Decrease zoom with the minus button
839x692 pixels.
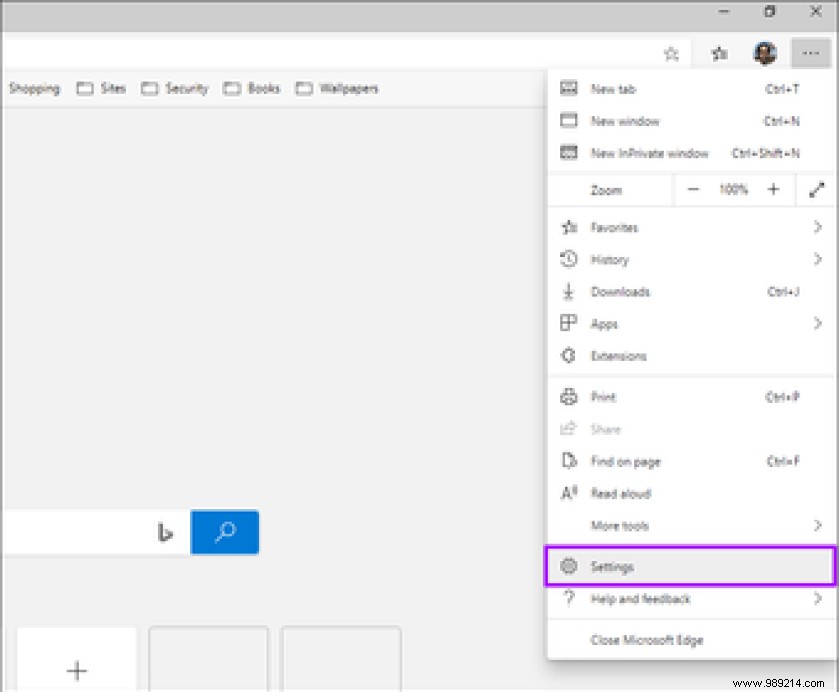pyautogui.click(x=693, y=189)
